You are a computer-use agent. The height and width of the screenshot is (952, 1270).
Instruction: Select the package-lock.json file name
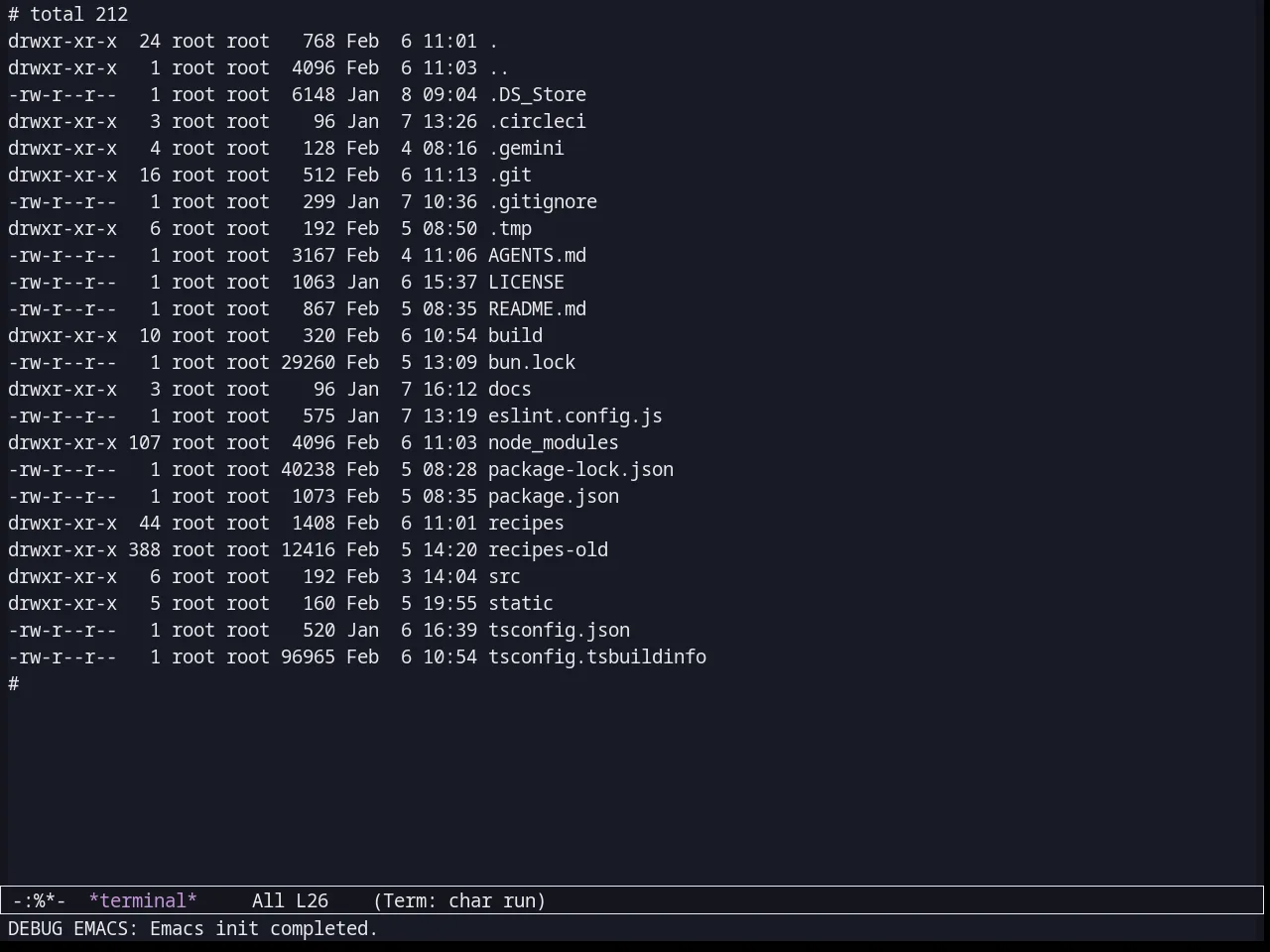tap(580, 469)
